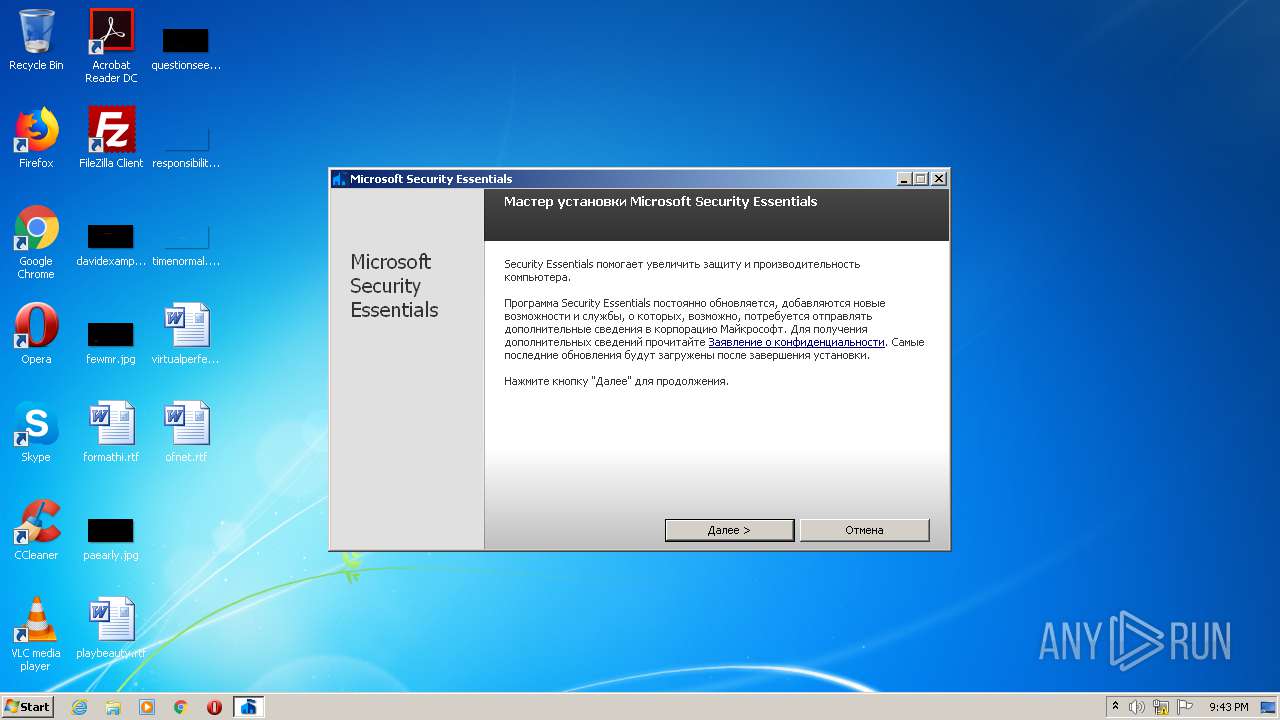Viewport: 1280px width, 720px height.
Task: Open Opera from the taskbar
Action: pyautogui.click(x=214, y=707)
